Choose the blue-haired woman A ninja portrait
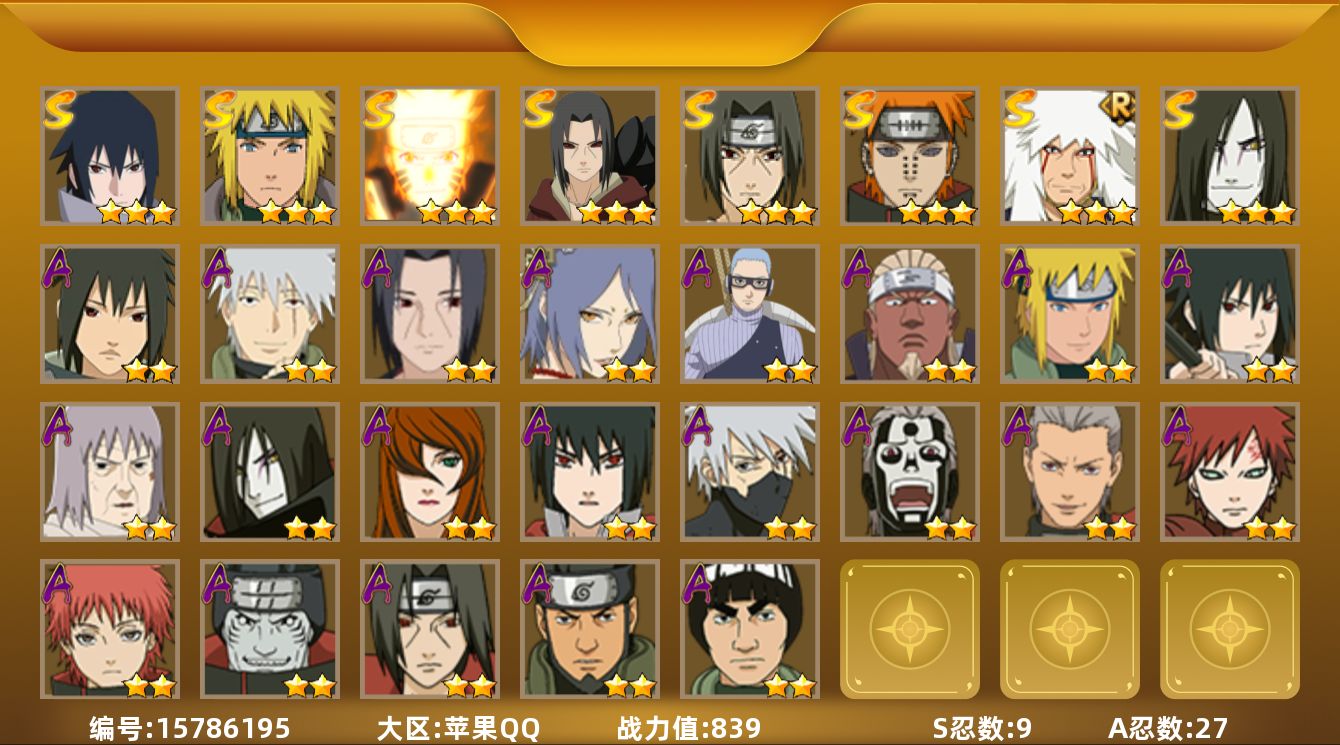Image resolution: width=1340 pixels, height=745 pixels. click(590, 314)
